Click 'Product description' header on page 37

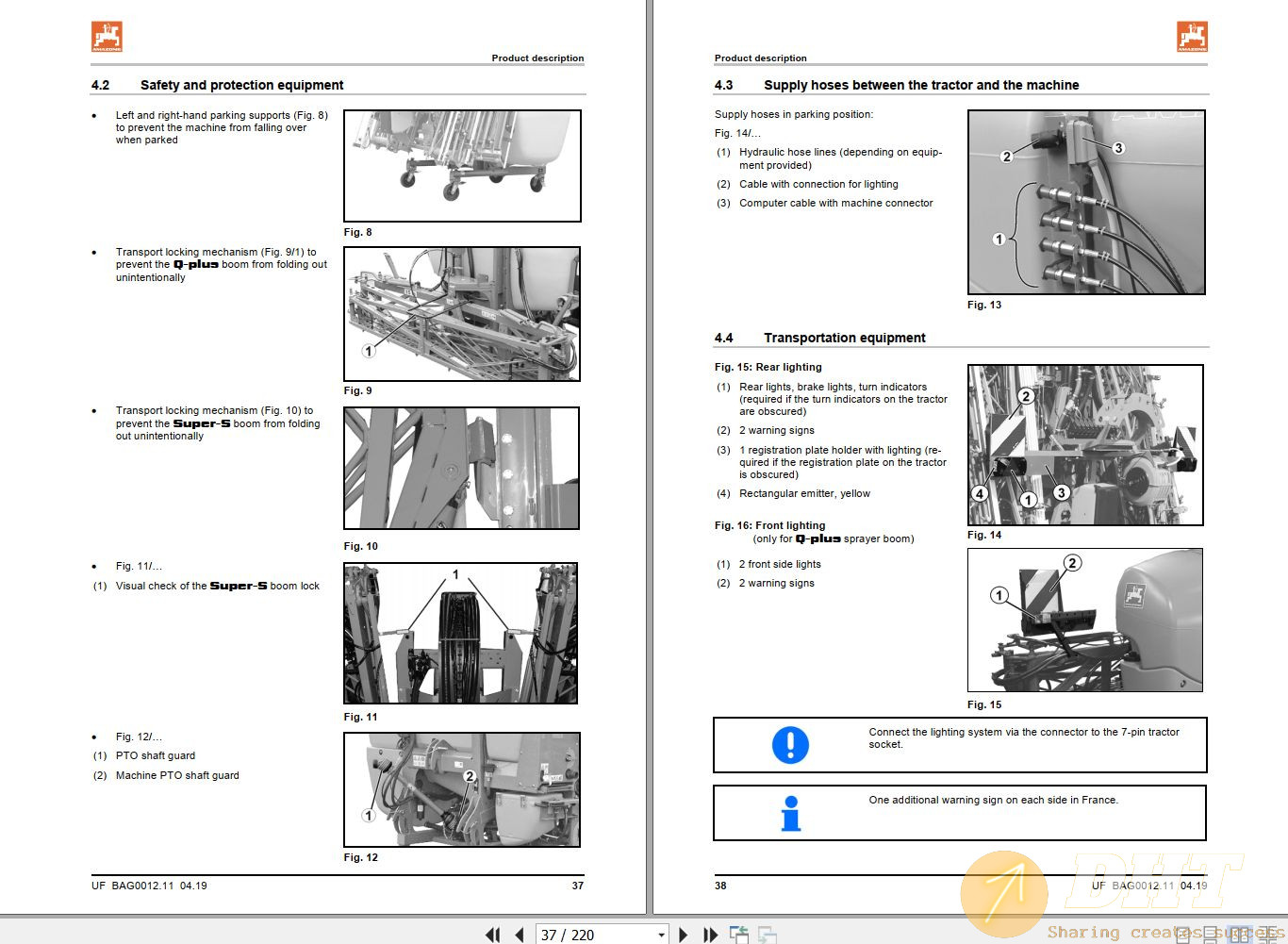537,58
